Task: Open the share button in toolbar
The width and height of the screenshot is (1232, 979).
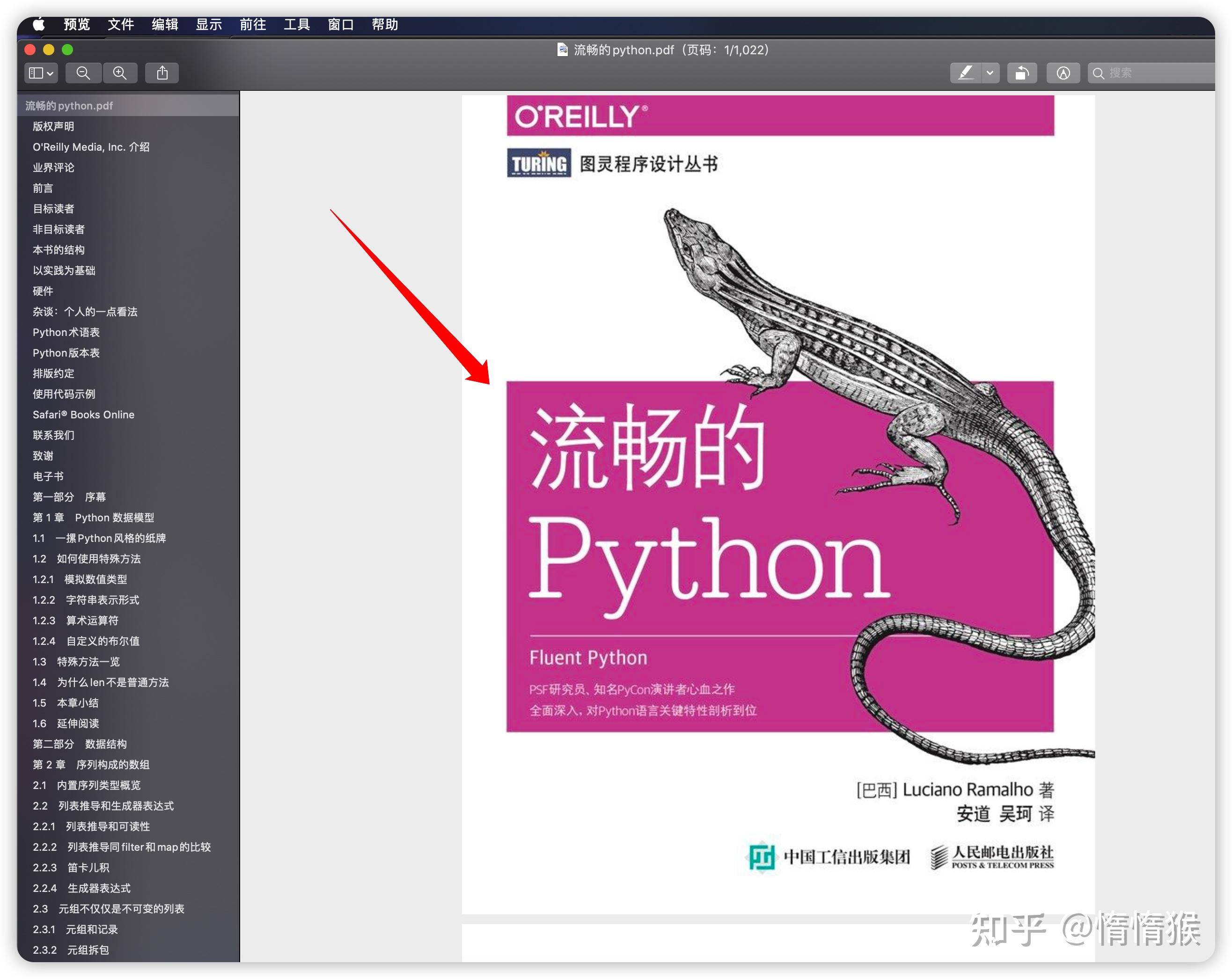Action: 162,73
